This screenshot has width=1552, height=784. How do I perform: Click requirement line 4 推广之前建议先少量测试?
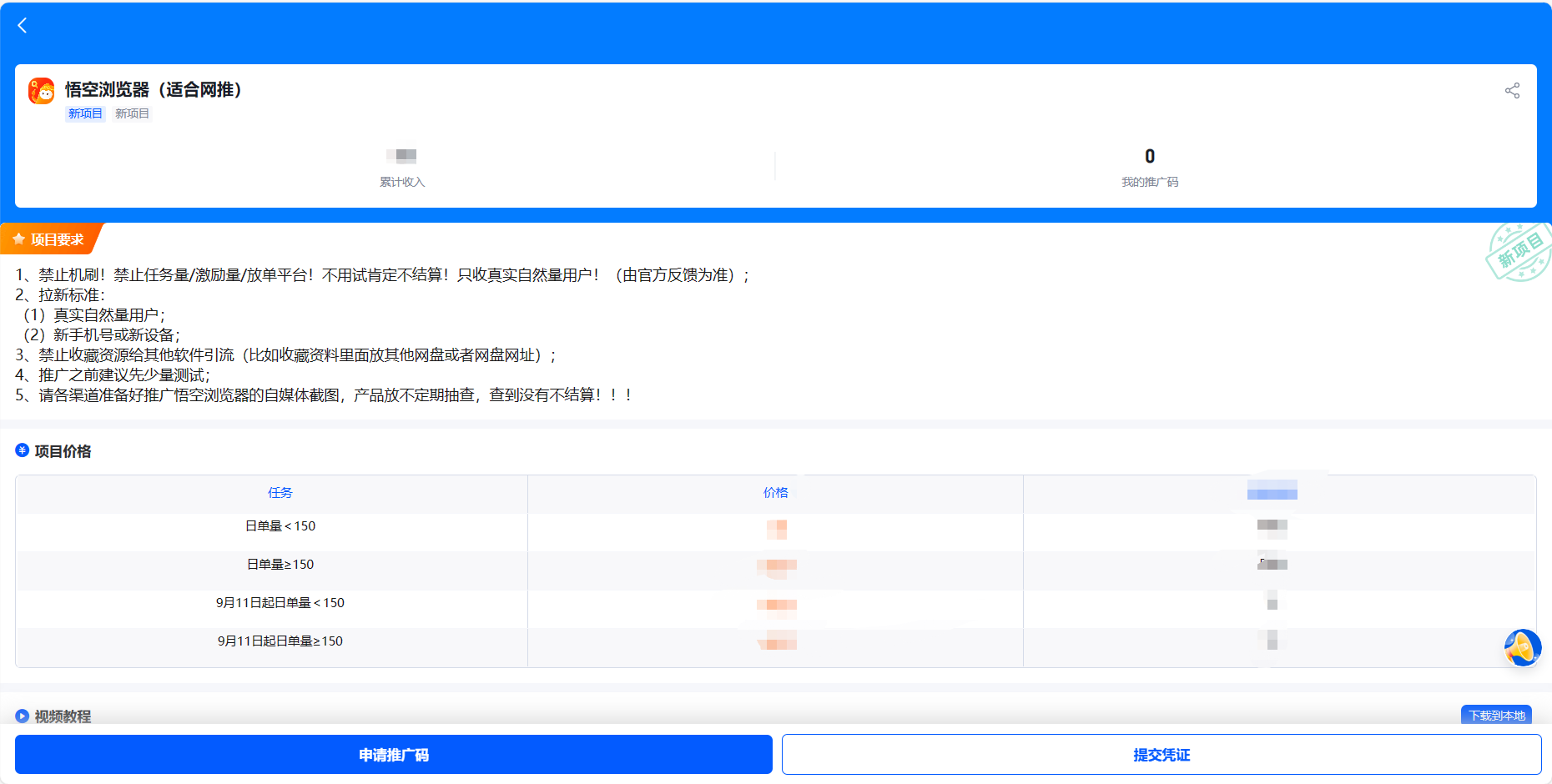click(x=113, y=375)
